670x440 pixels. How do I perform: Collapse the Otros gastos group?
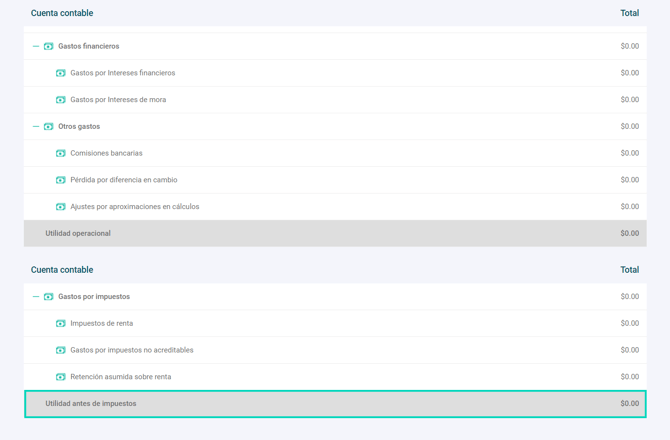pyautogui.click(x=36, y=127)
